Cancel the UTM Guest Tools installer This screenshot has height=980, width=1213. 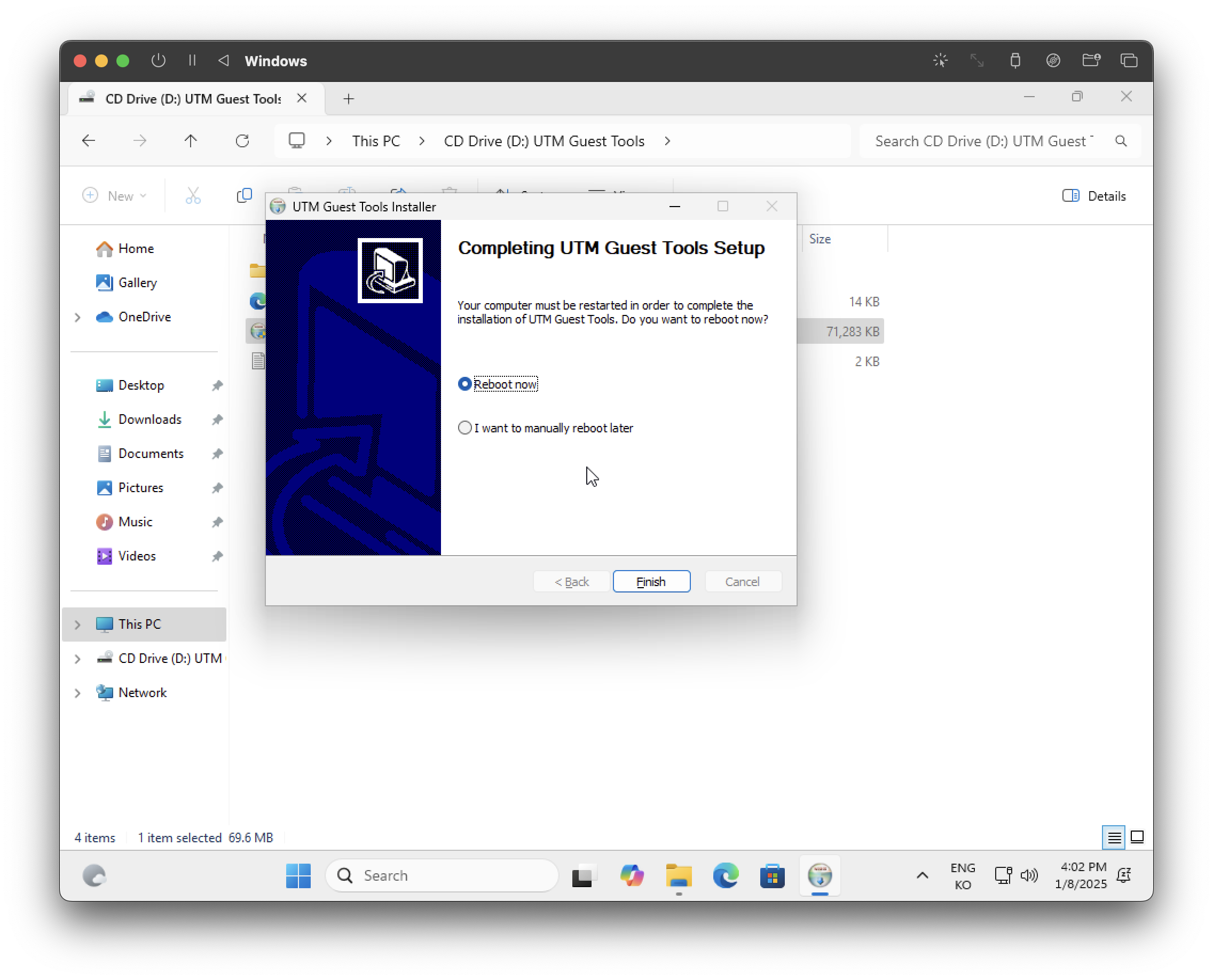point(743,581)
